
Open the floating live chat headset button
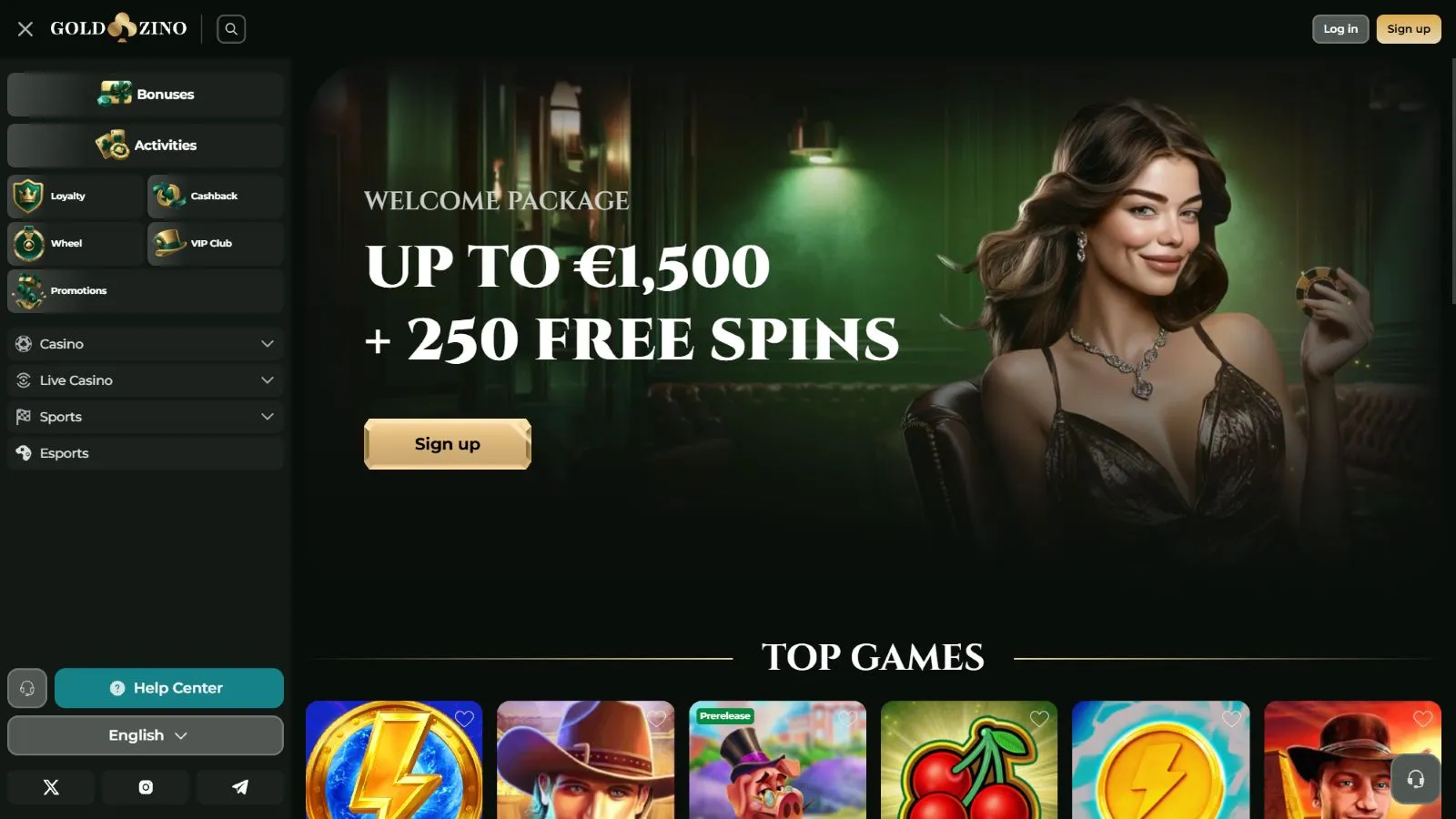click(1416, 779)
